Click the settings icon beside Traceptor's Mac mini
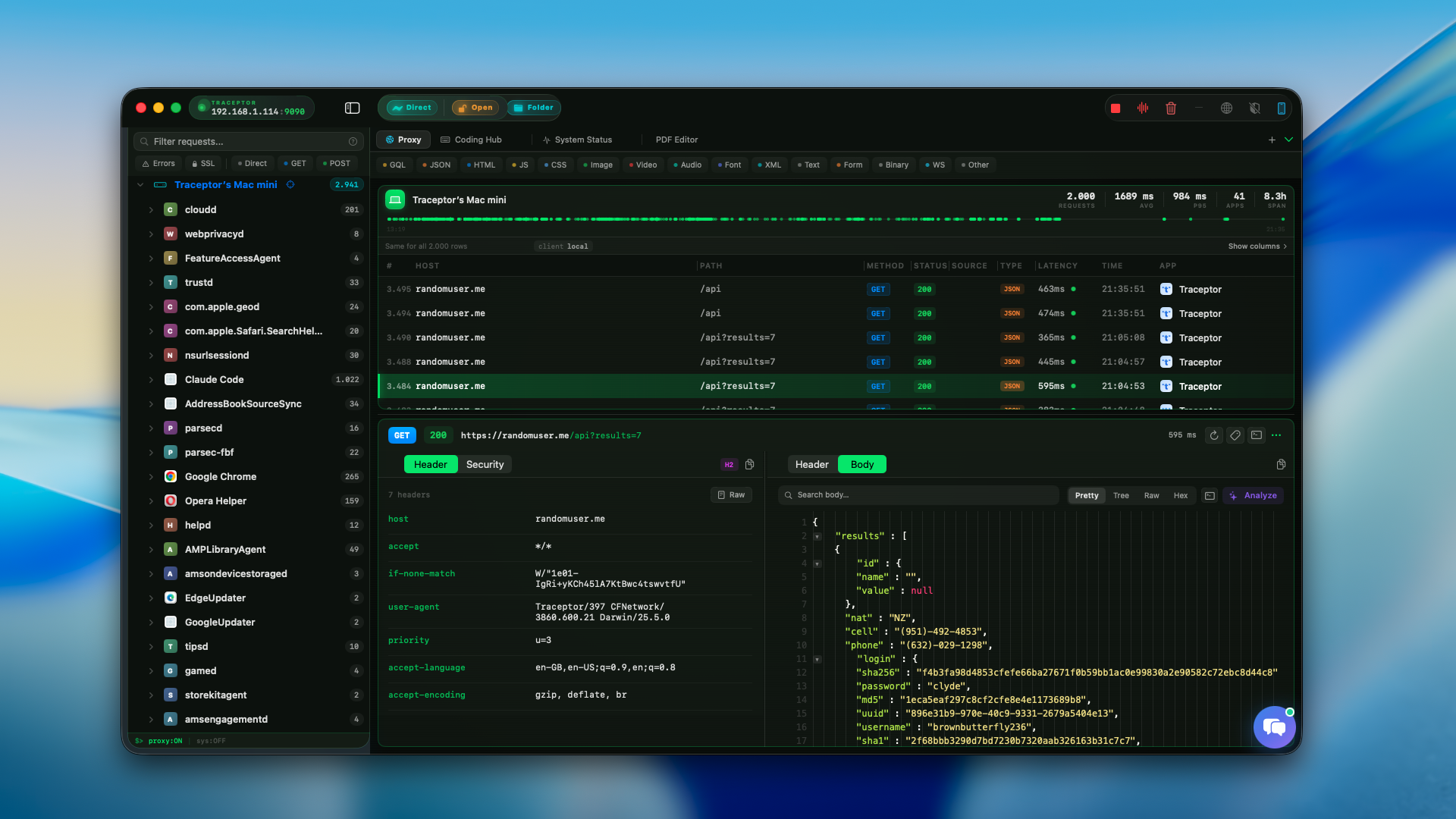The image size is (1456, 819). click(x=290, y=185)
